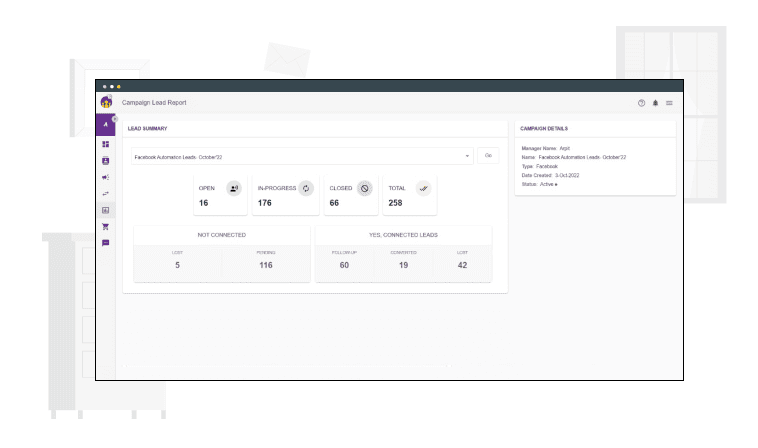
Task: Open the chat message icon in sidebar
Action: 106,245
